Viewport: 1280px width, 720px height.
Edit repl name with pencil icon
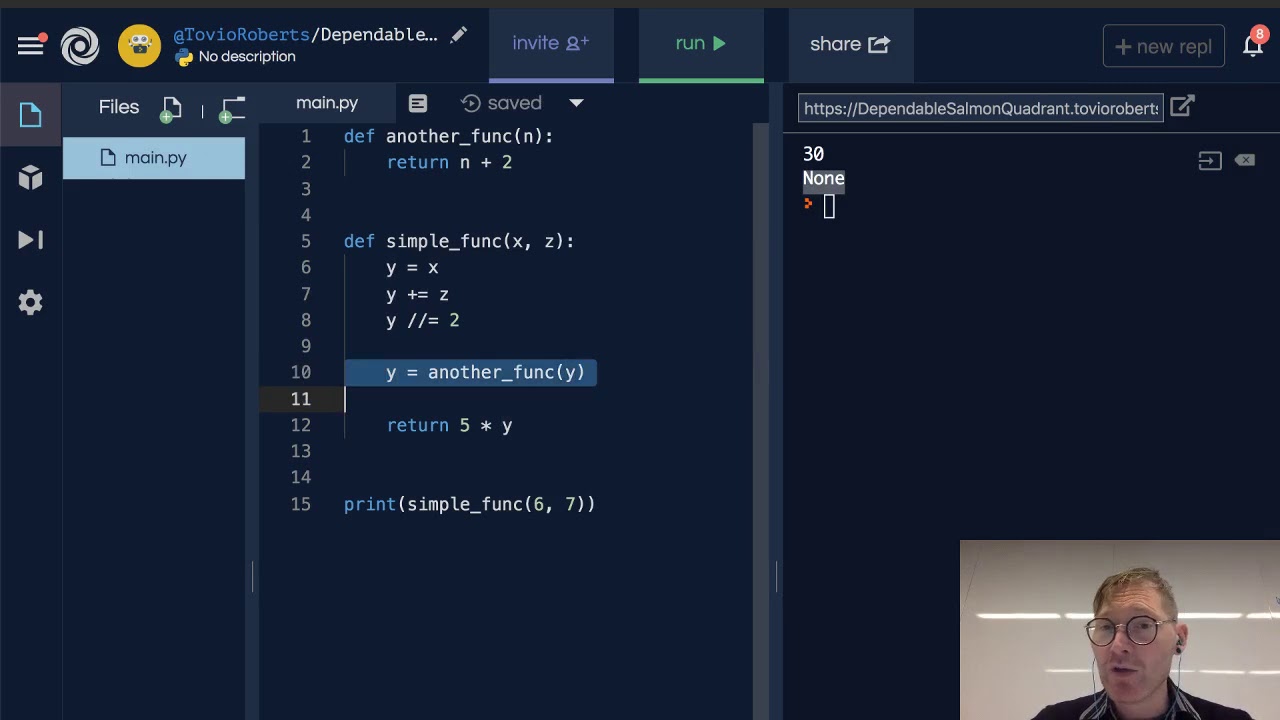pos(458,35)
